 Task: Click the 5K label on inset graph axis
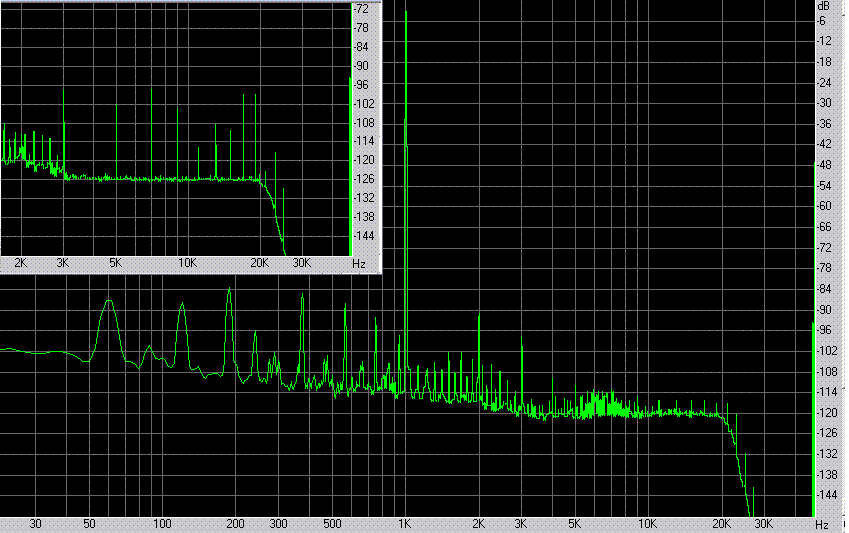click(116, 263)
